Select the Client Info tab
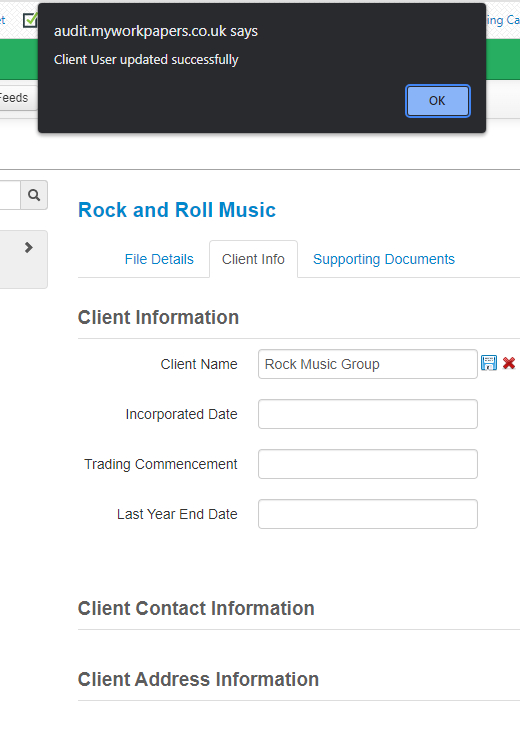 [x=253, y=259]
